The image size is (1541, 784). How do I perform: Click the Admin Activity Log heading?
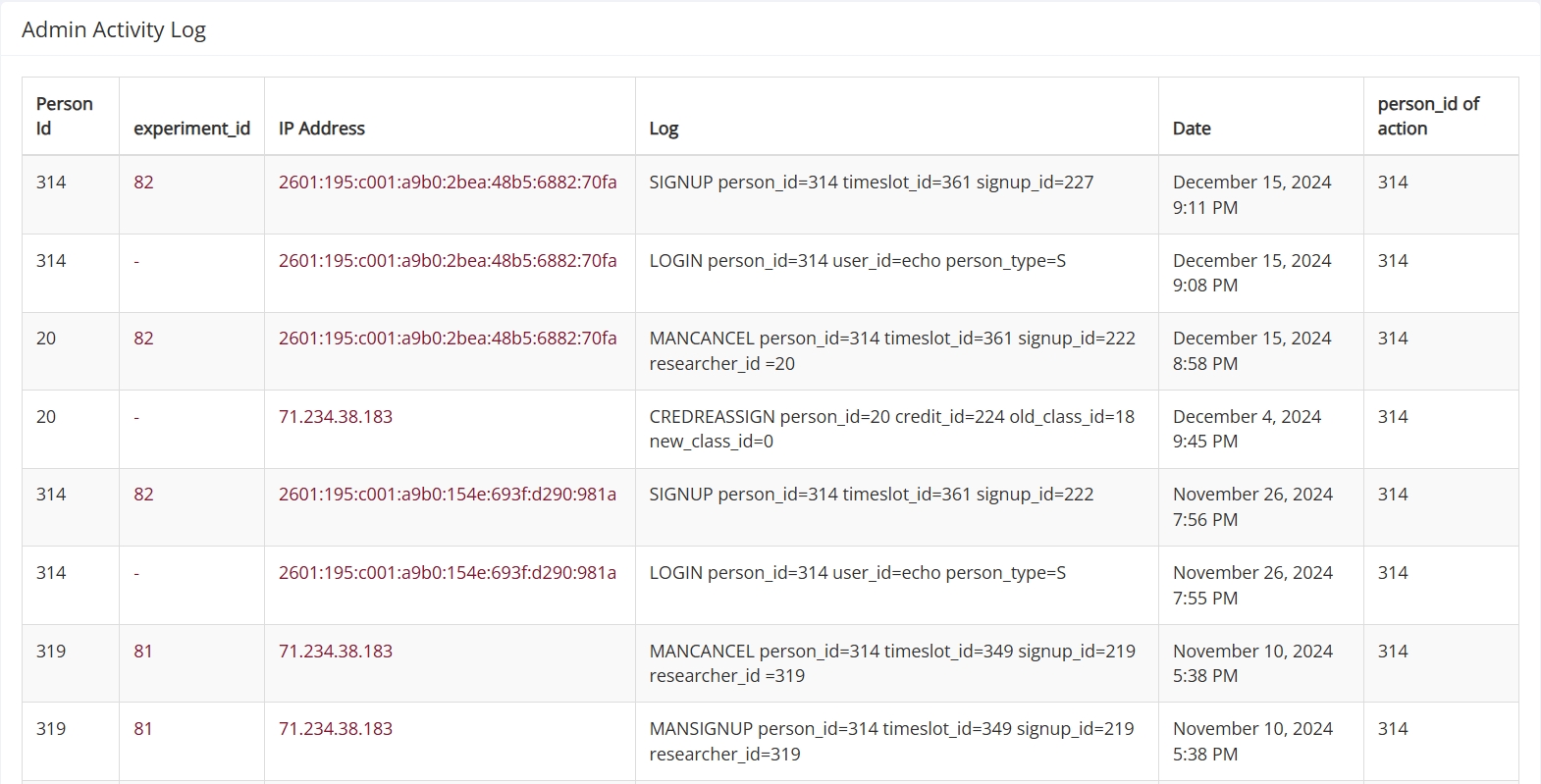(114, 29)
